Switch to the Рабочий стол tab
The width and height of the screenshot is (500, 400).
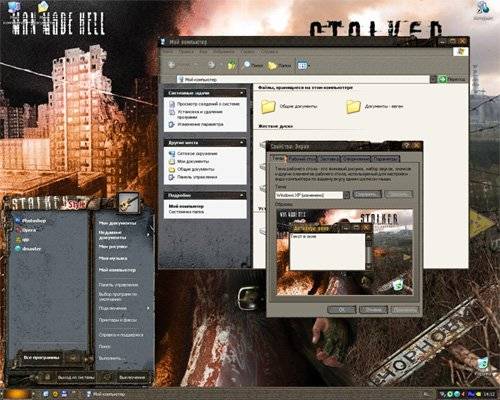[x=302, y=159]
